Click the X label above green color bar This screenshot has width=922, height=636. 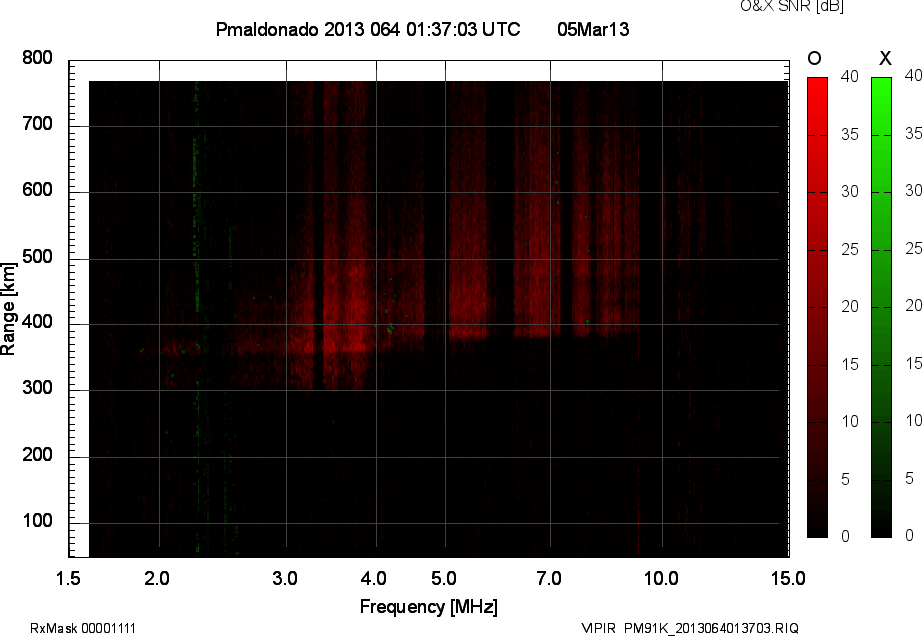[x=884, y=58]
